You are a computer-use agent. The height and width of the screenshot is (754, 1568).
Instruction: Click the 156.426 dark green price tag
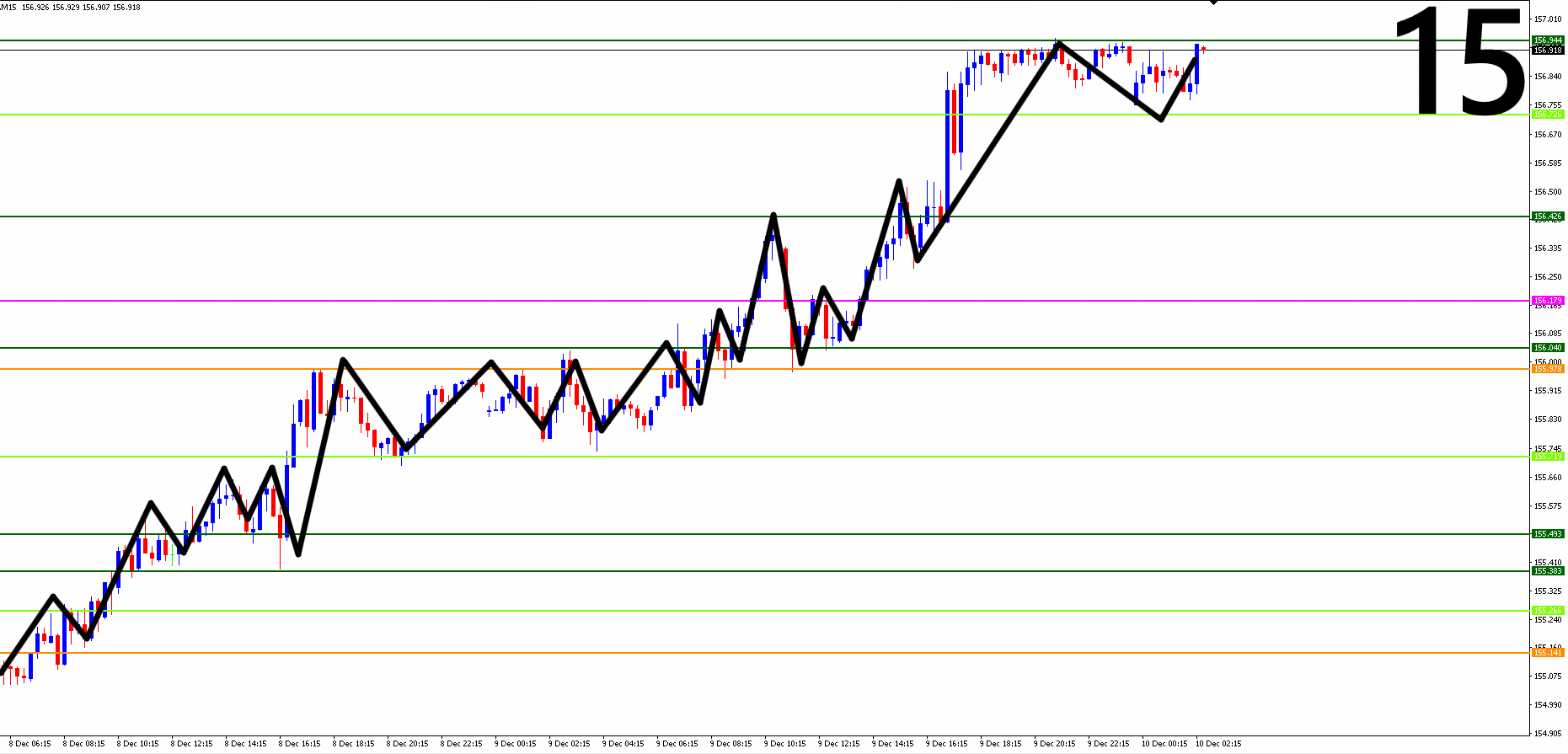[1548, 217]
